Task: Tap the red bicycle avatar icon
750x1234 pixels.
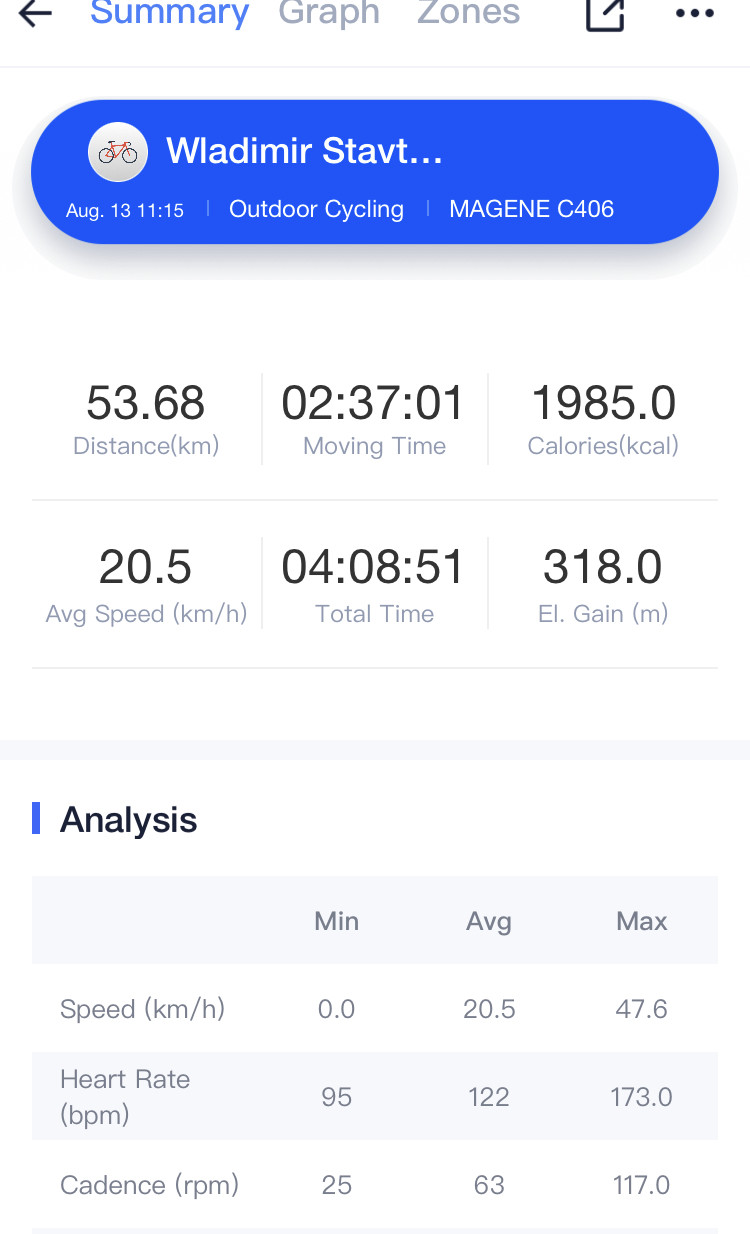Action: 118,152
